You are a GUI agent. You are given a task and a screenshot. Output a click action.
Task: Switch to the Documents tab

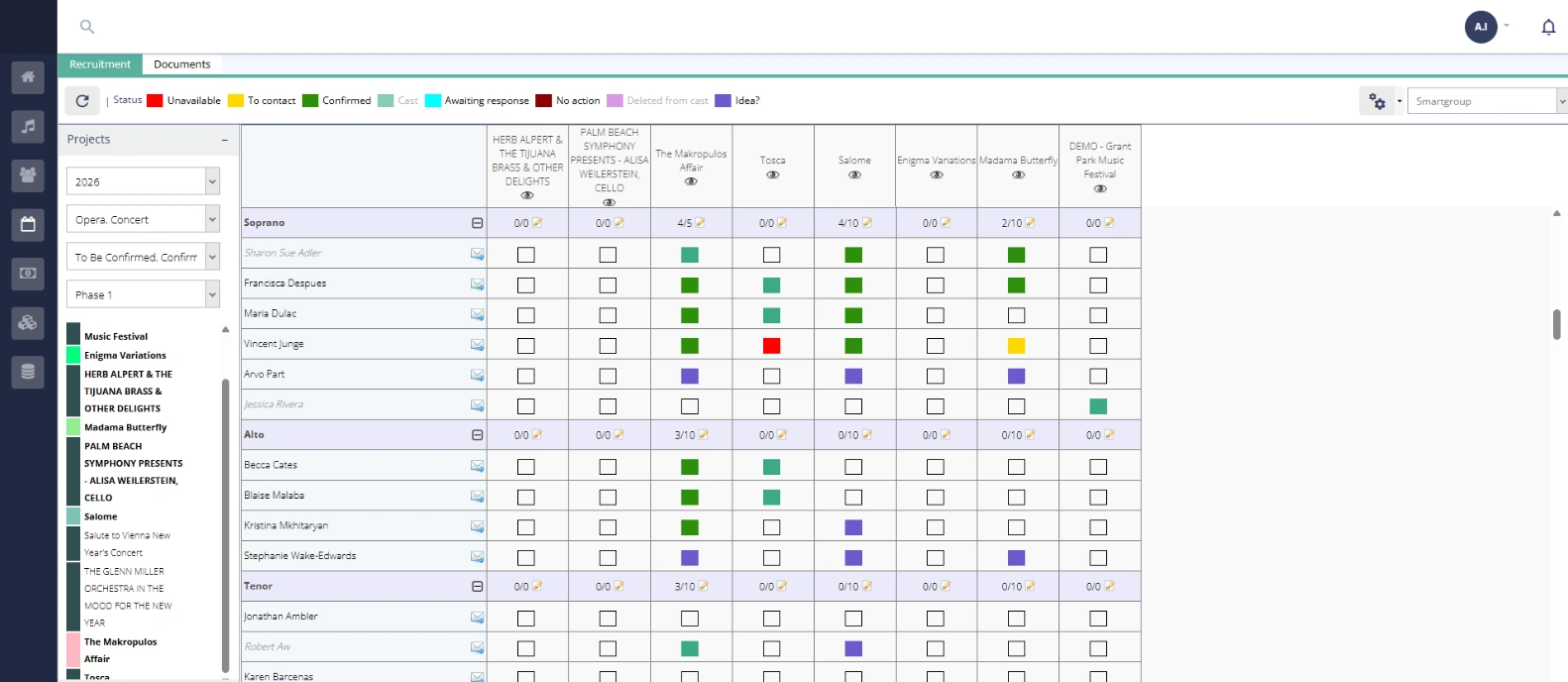[x=181, y=64]
